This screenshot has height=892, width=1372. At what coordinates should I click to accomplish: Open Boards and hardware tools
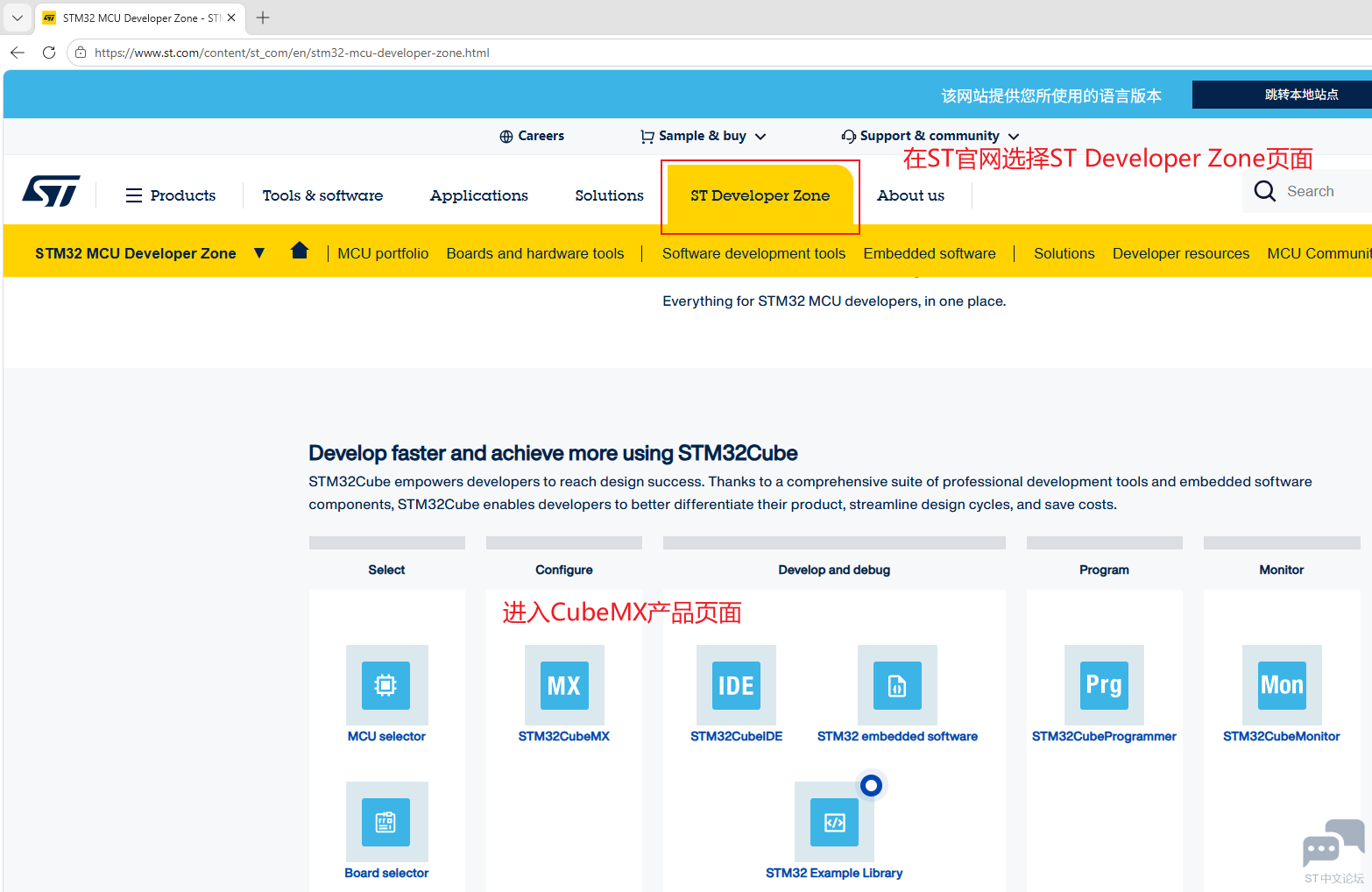[x=535, y=253]
